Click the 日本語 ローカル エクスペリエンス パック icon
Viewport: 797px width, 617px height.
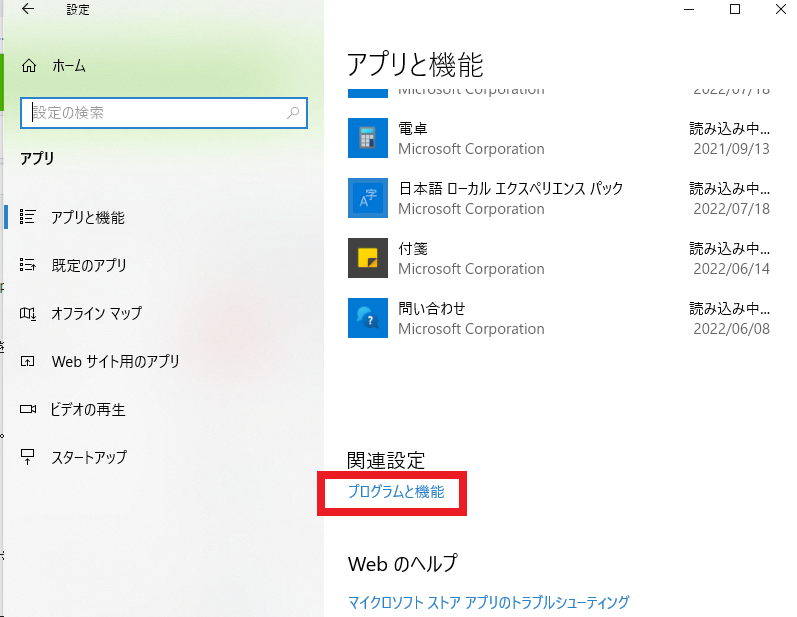tap(367, 198)
